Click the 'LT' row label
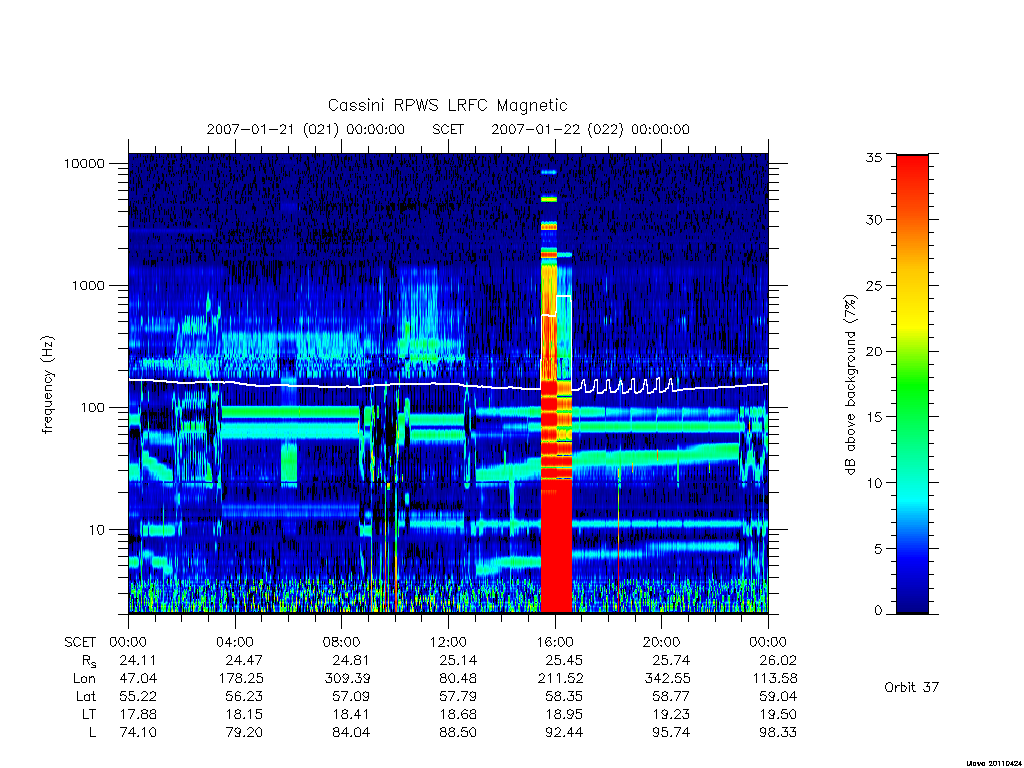This screenshot has width=1024, height=768. tap(89, 714)
